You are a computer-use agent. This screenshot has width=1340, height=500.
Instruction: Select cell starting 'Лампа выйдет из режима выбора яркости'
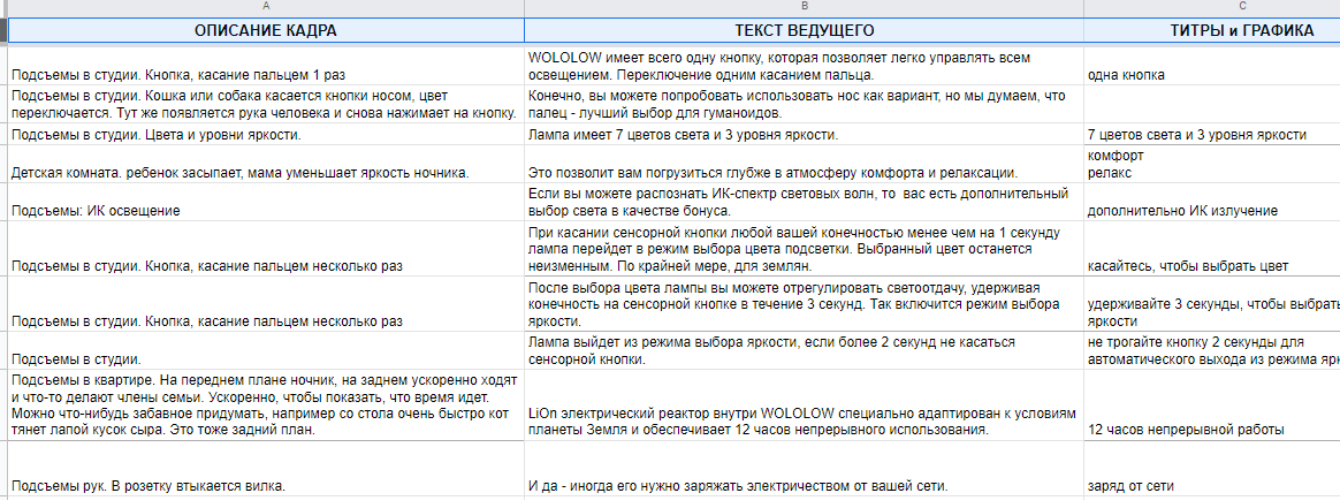point(804,350)
